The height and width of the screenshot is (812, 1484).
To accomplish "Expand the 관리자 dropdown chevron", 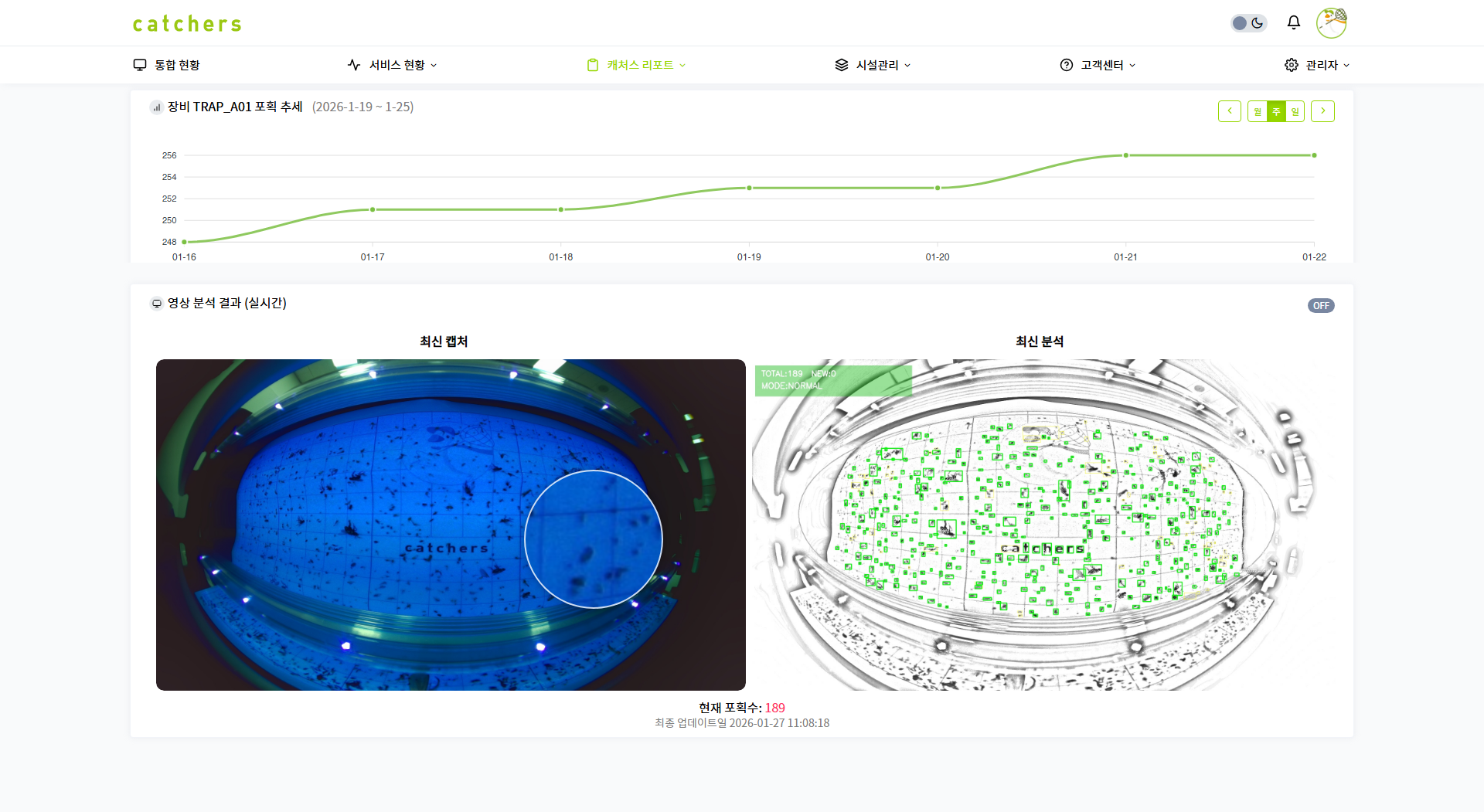I will point(1346,66).
